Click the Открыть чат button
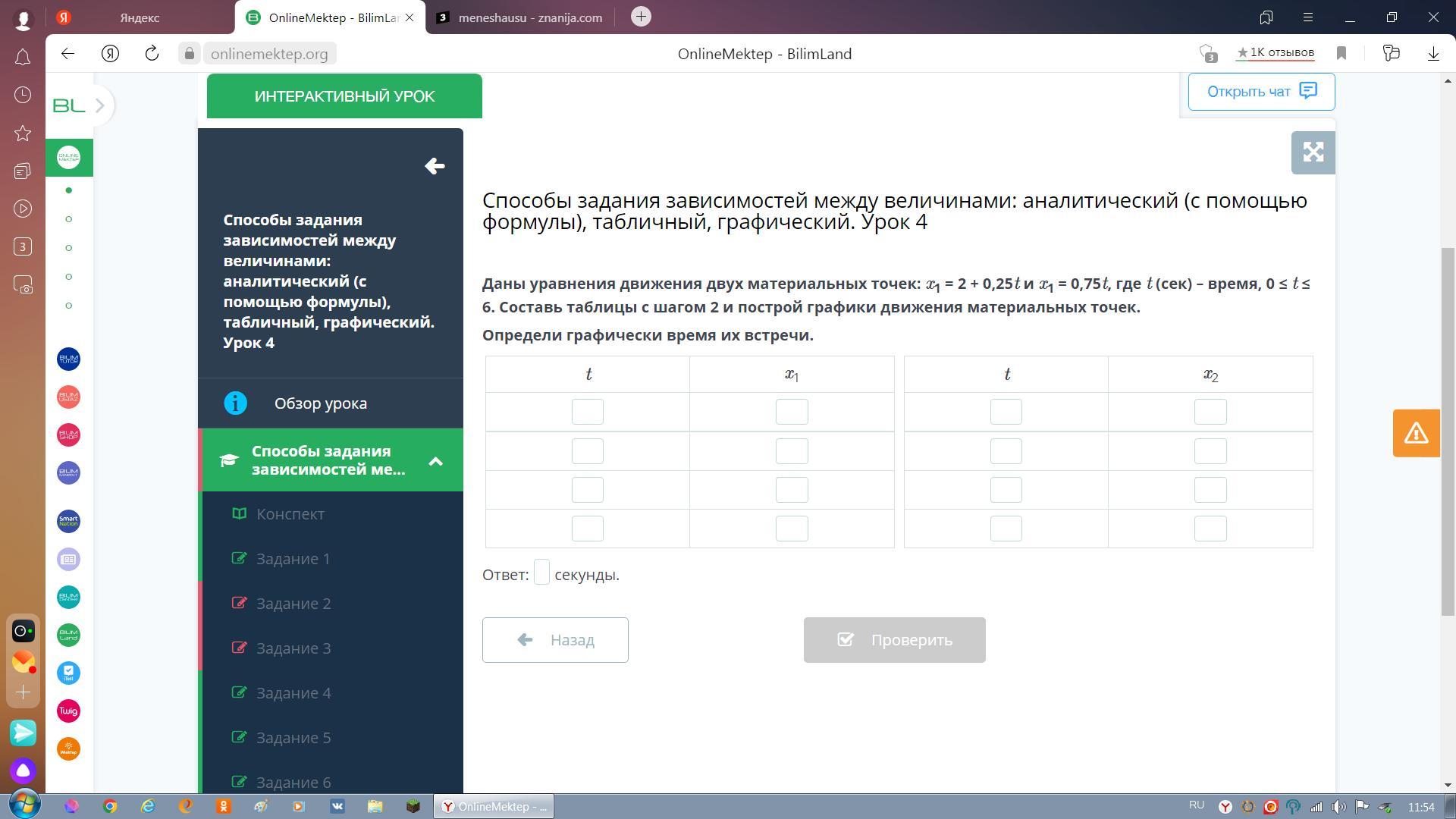This screenshot has height=819, width=1456. (1260, 92)
